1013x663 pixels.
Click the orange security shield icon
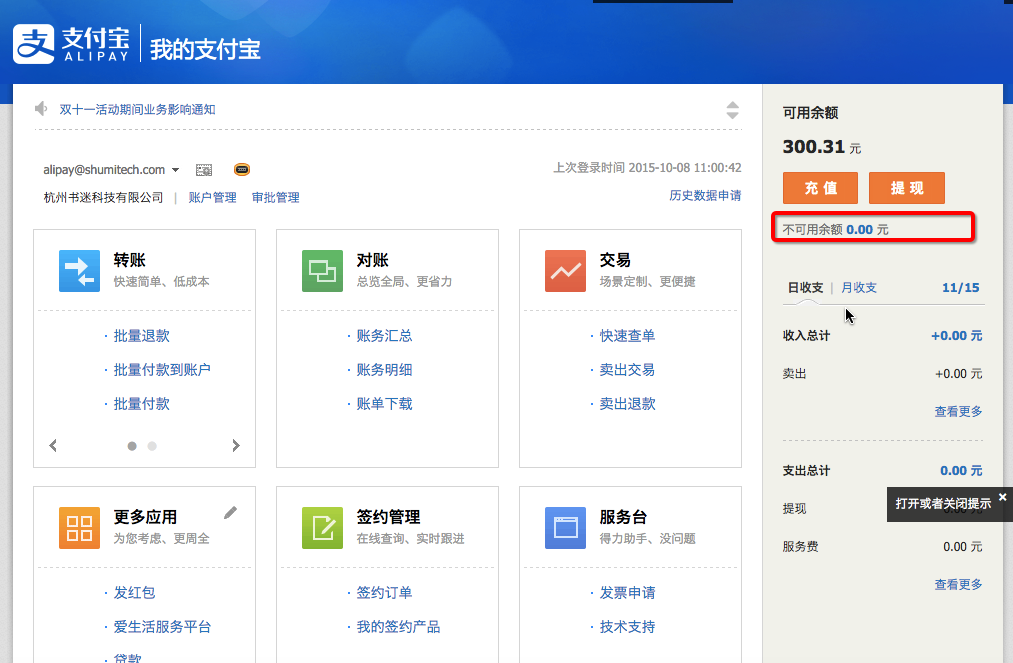242,169
